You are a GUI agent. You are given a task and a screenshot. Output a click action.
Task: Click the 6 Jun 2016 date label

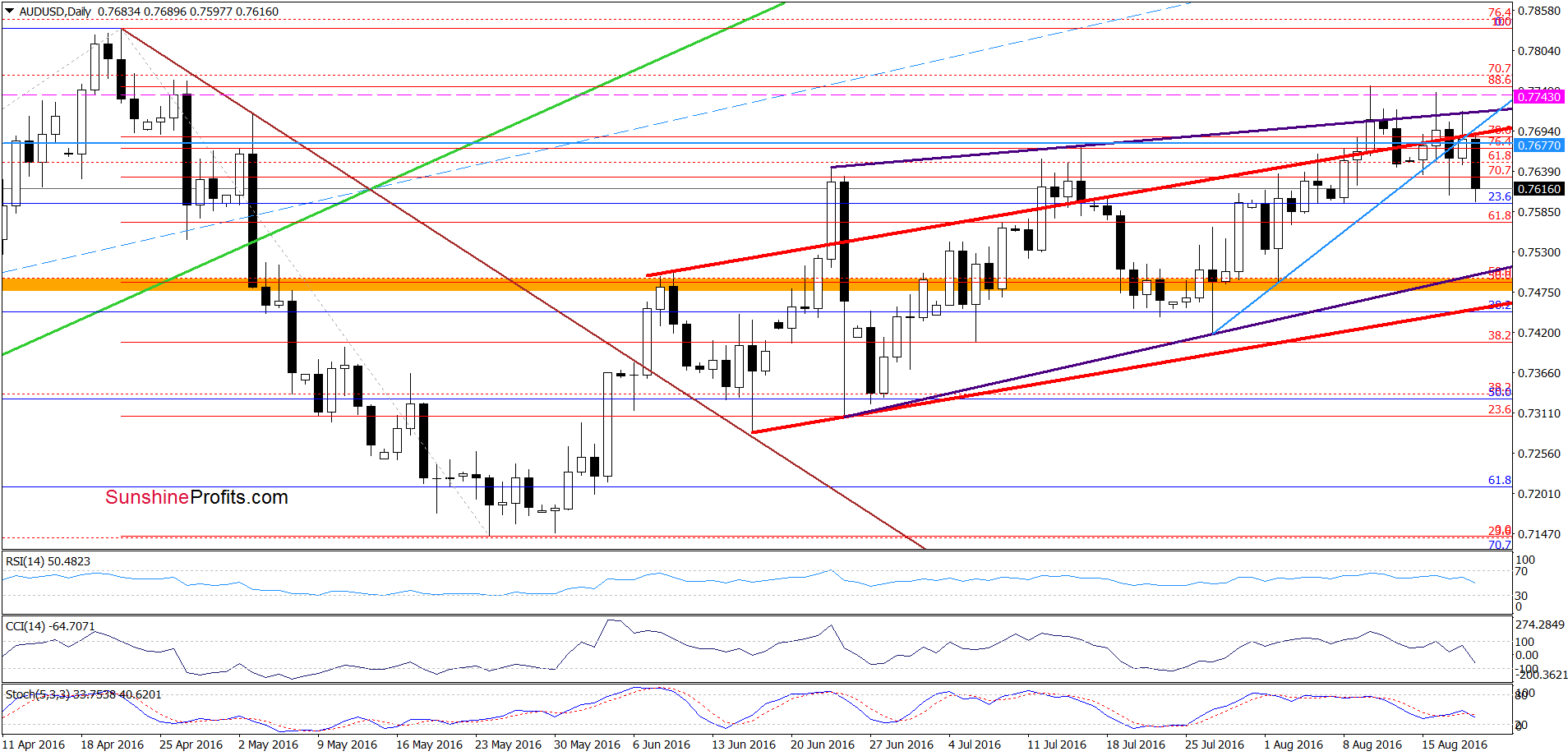tap(662, 744)
